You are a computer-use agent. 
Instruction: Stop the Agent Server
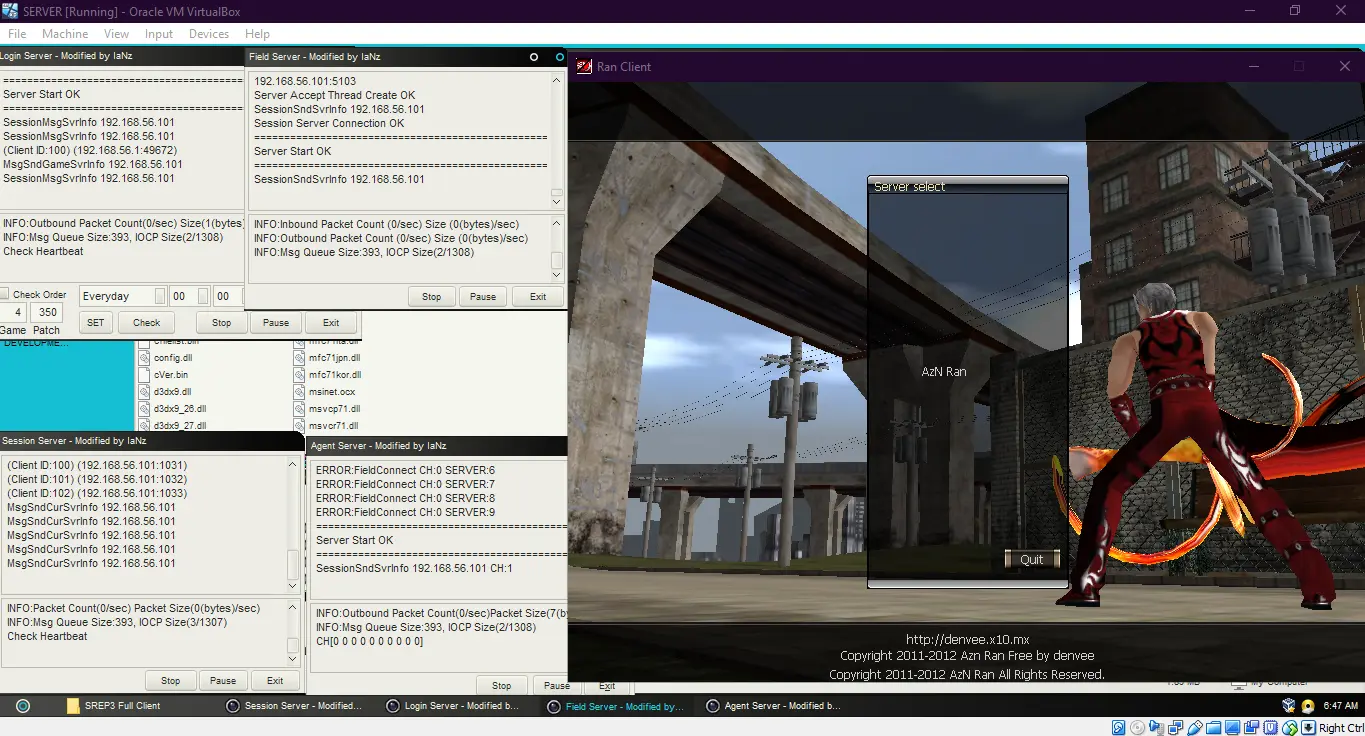(501, 686)
